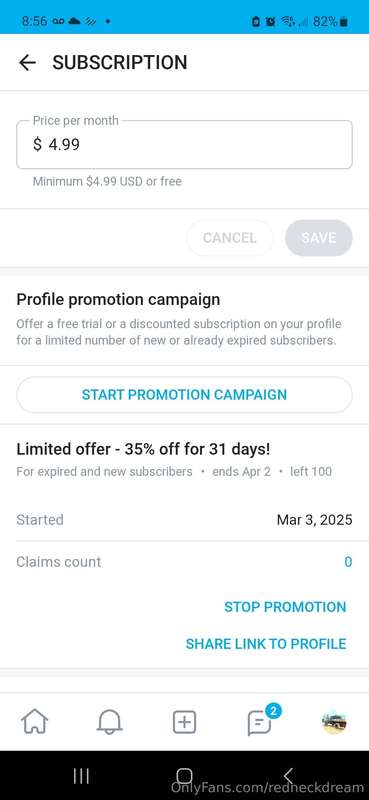Tap the Wi-Fi status bar icon
369x800 pixels.
287,21
